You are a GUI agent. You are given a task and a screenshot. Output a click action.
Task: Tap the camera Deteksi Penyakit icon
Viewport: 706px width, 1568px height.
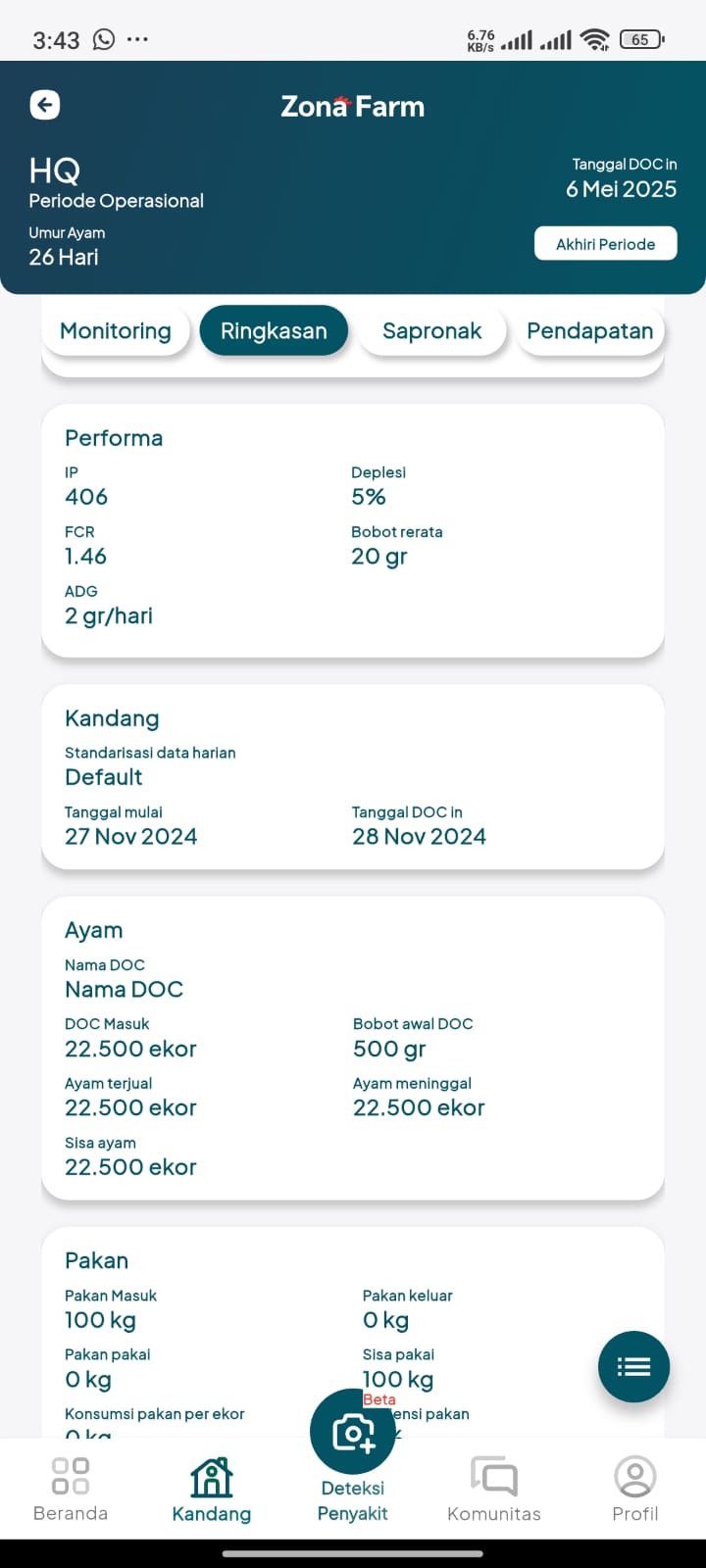(x=353, y=1433)
